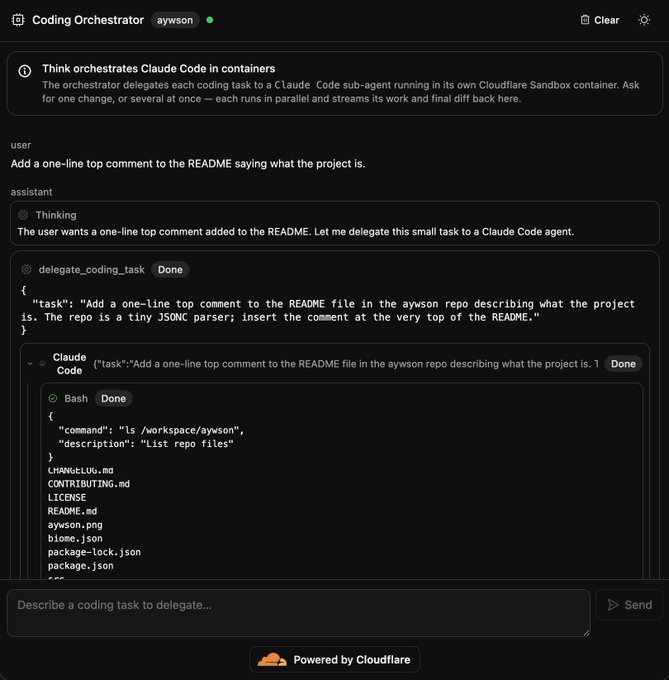Click the green connection status dot

coord(210,20)
